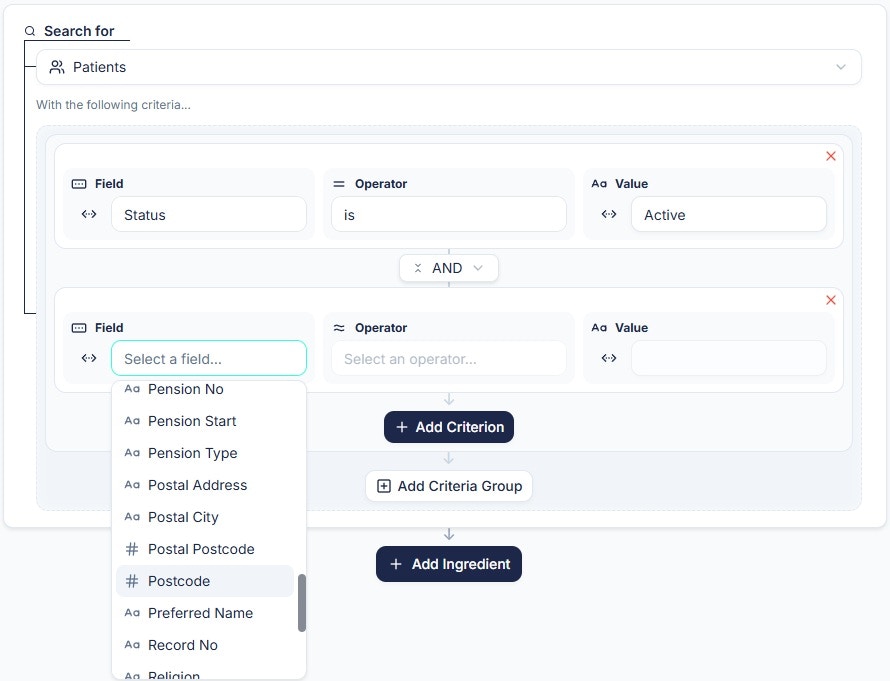The image size is (890, 681).
Task: Toggle the AND/OR swap icon on the connector
Action: (x=418, y=268)
